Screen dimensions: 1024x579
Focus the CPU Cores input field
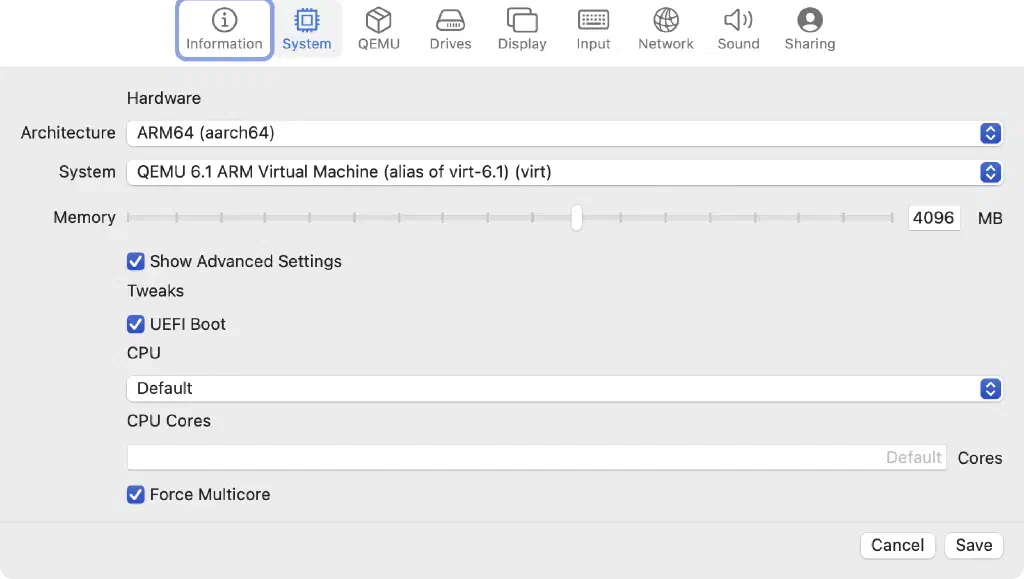tap(535, 458)
